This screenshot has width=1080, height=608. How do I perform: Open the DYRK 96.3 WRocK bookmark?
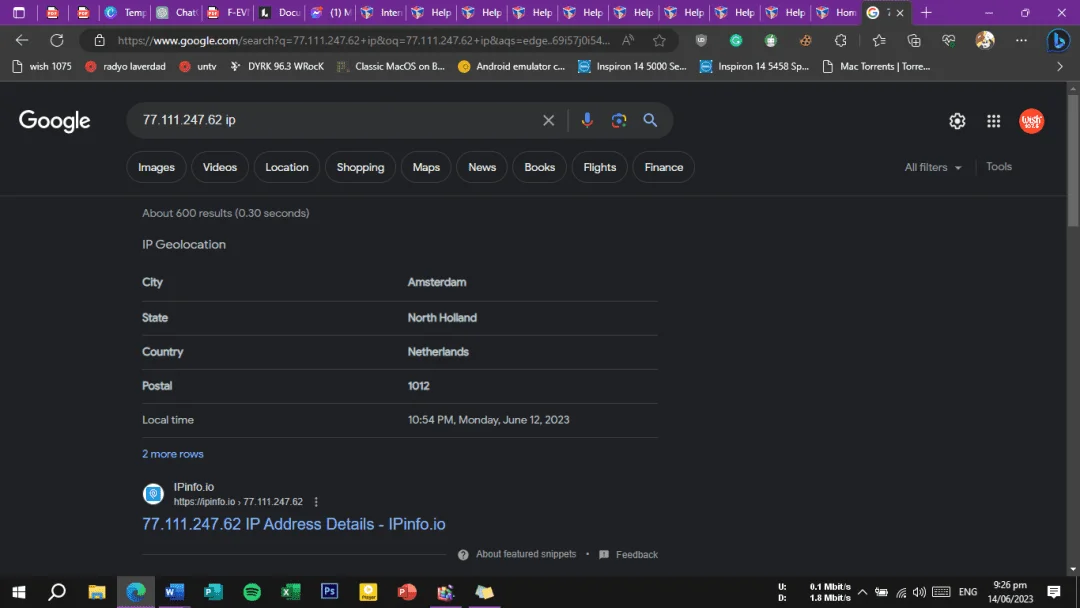(277, 67)
